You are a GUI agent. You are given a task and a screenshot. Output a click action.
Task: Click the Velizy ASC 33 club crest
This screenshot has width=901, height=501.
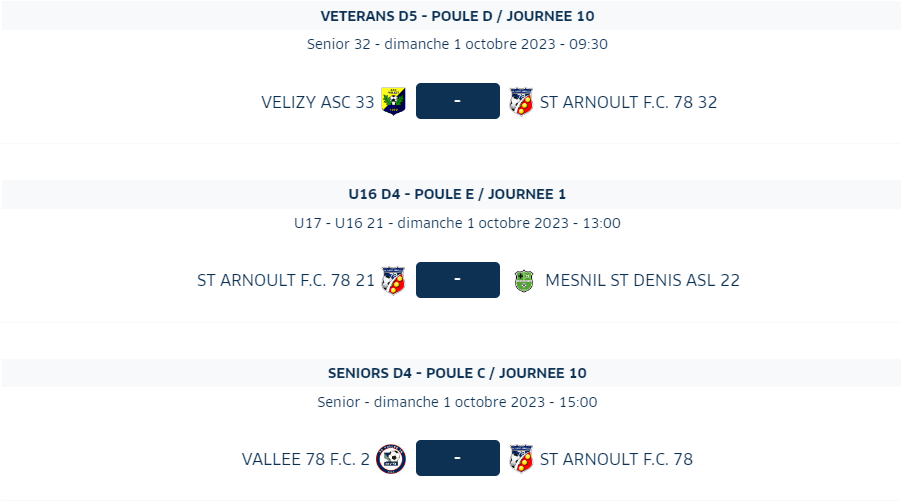click(x=394, y=101)
